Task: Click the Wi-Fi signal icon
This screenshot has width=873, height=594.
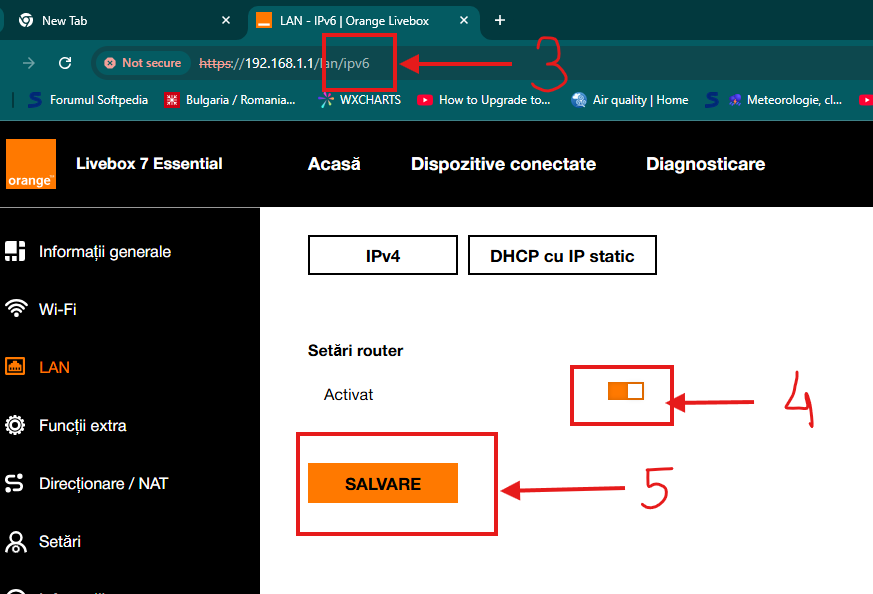Action: click(x=16, y=308)
